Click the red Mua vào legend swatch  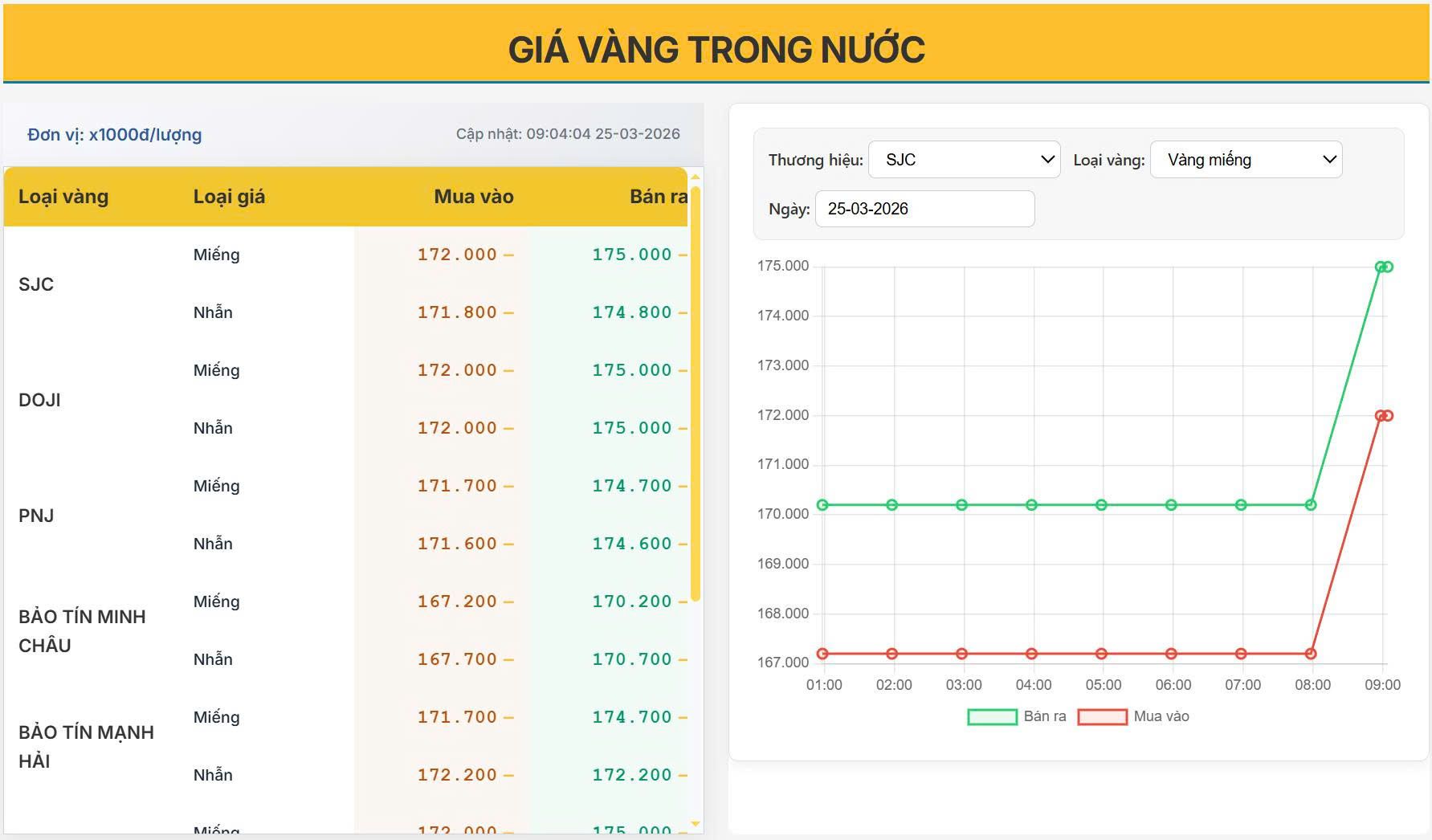click(x=1102, y=717)
